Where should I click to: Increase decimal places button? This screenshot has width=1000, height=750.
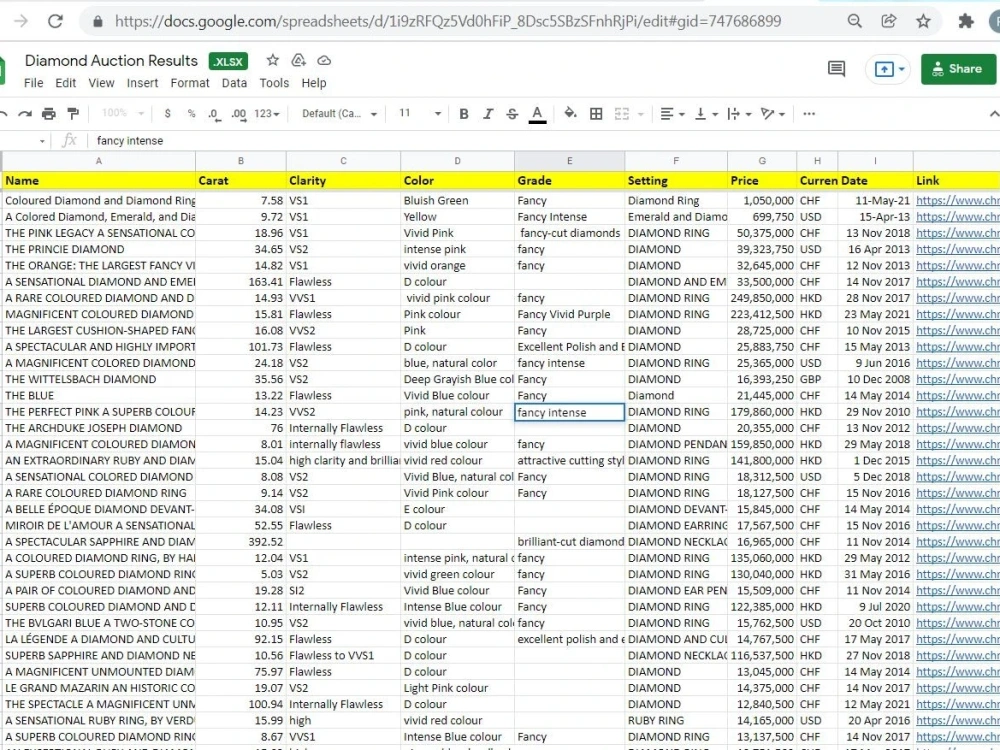[239, 114]
